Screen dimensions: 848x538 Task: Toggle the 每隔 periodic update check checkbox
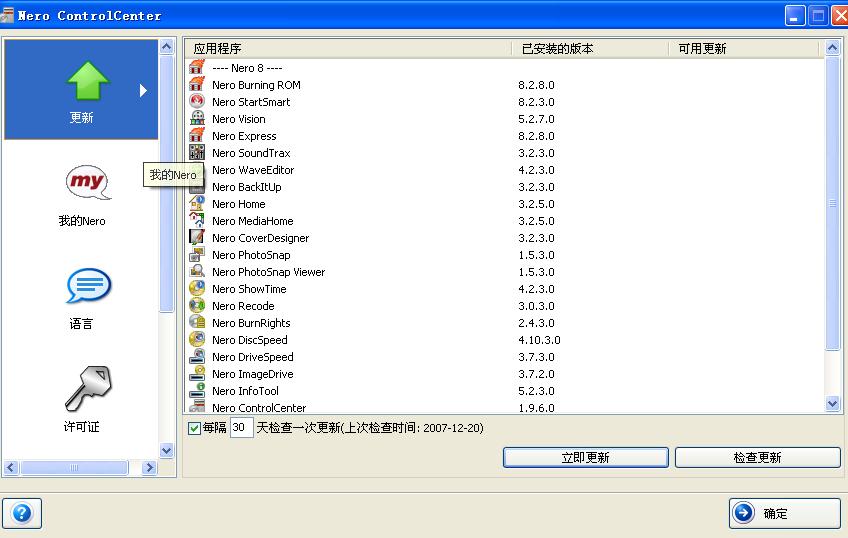[x=194, y=428]
